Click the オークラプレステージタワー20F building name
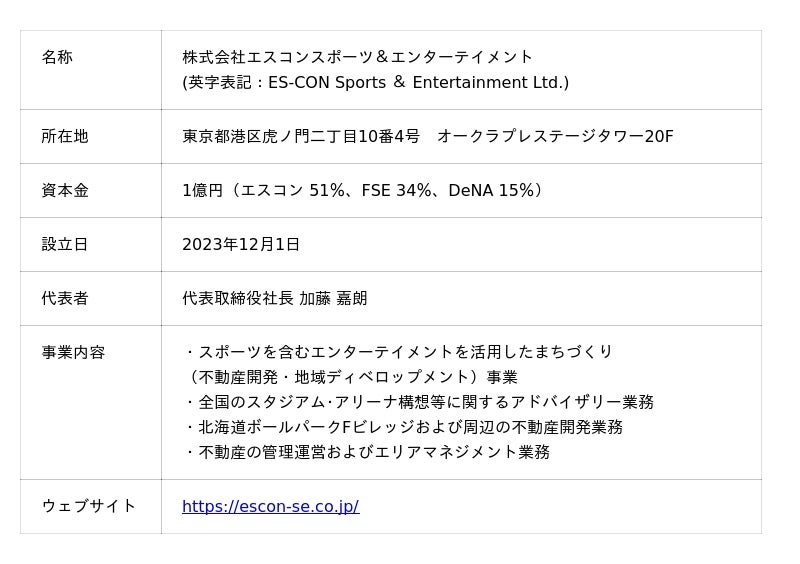 point(555,136)
